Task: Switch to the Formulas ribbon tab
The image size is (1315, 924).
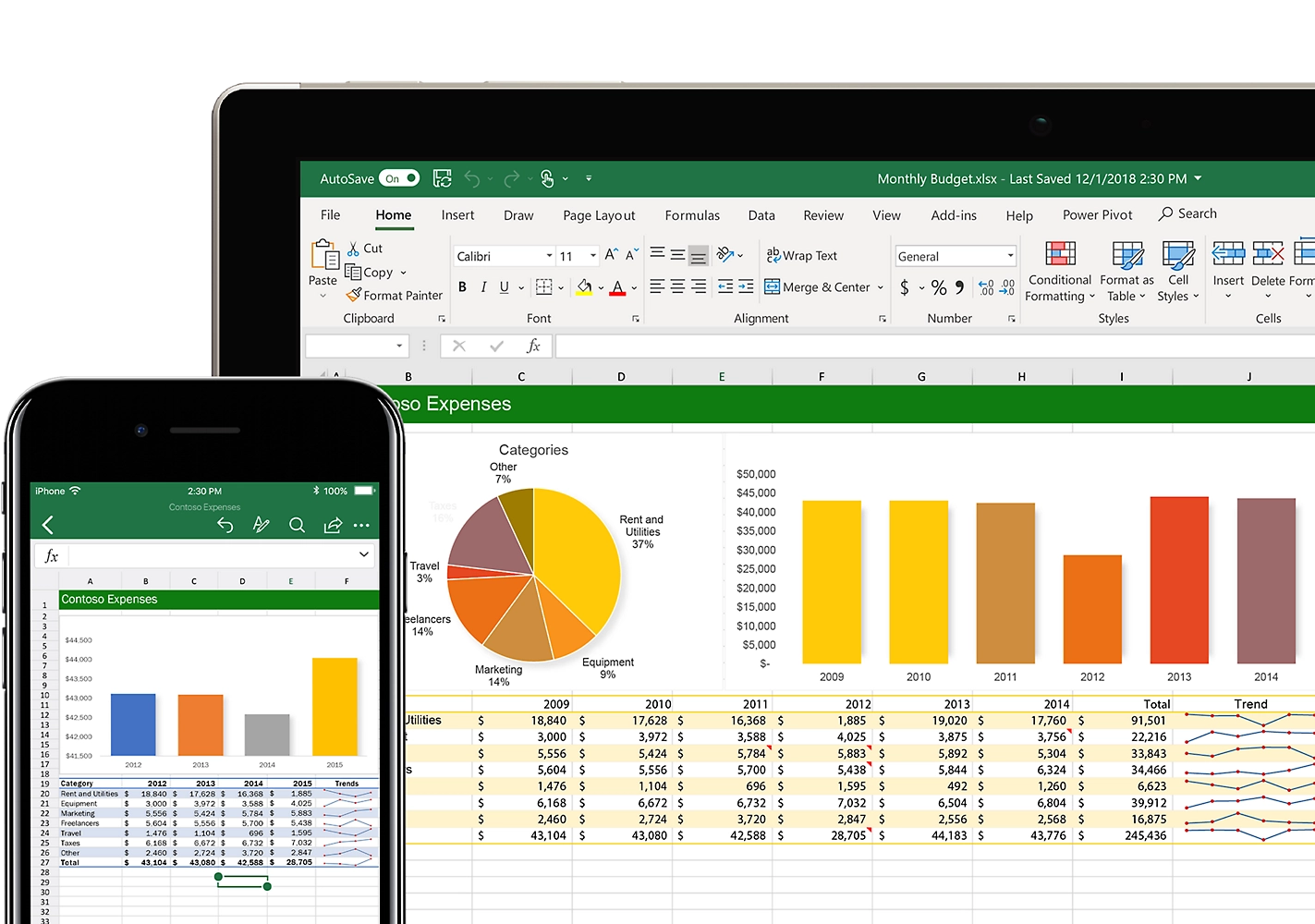Action: (x=692, y=214)
